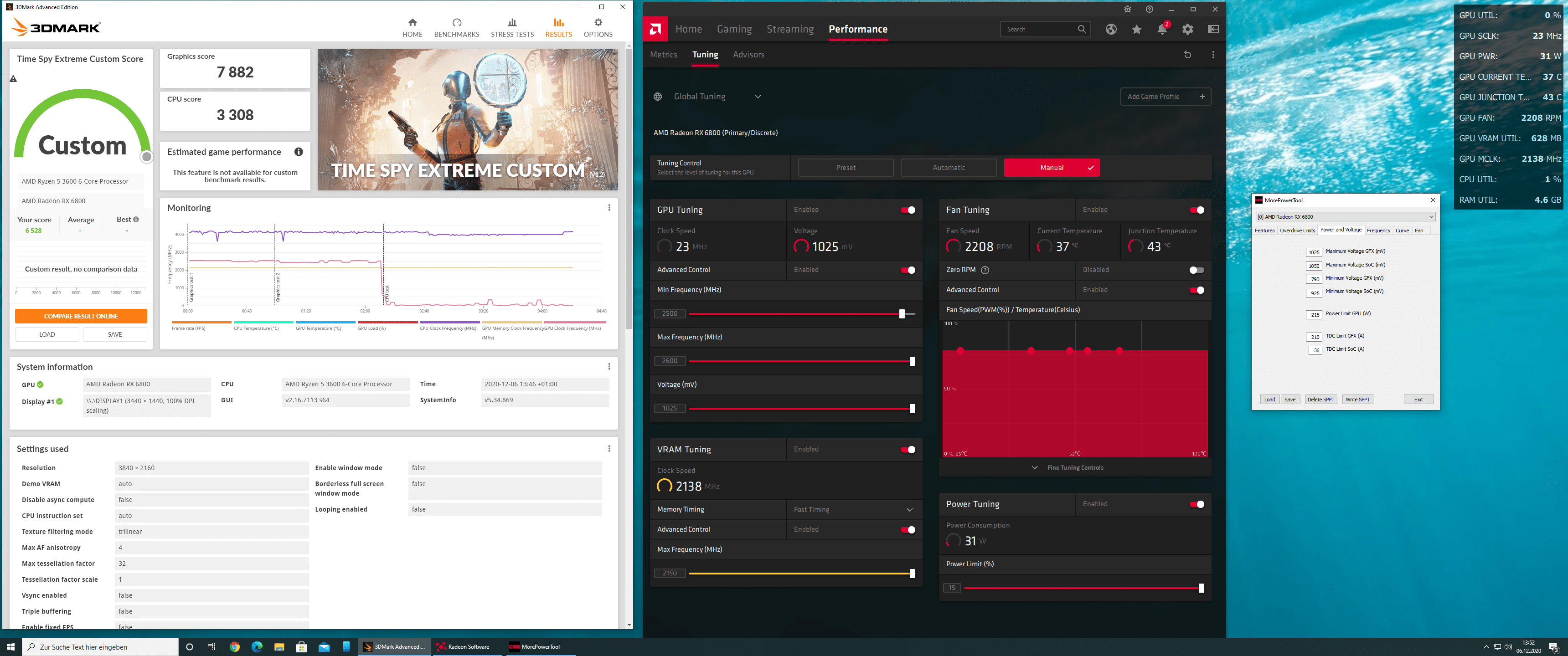Click the Load button in 3DMark

tap(47, 335)
